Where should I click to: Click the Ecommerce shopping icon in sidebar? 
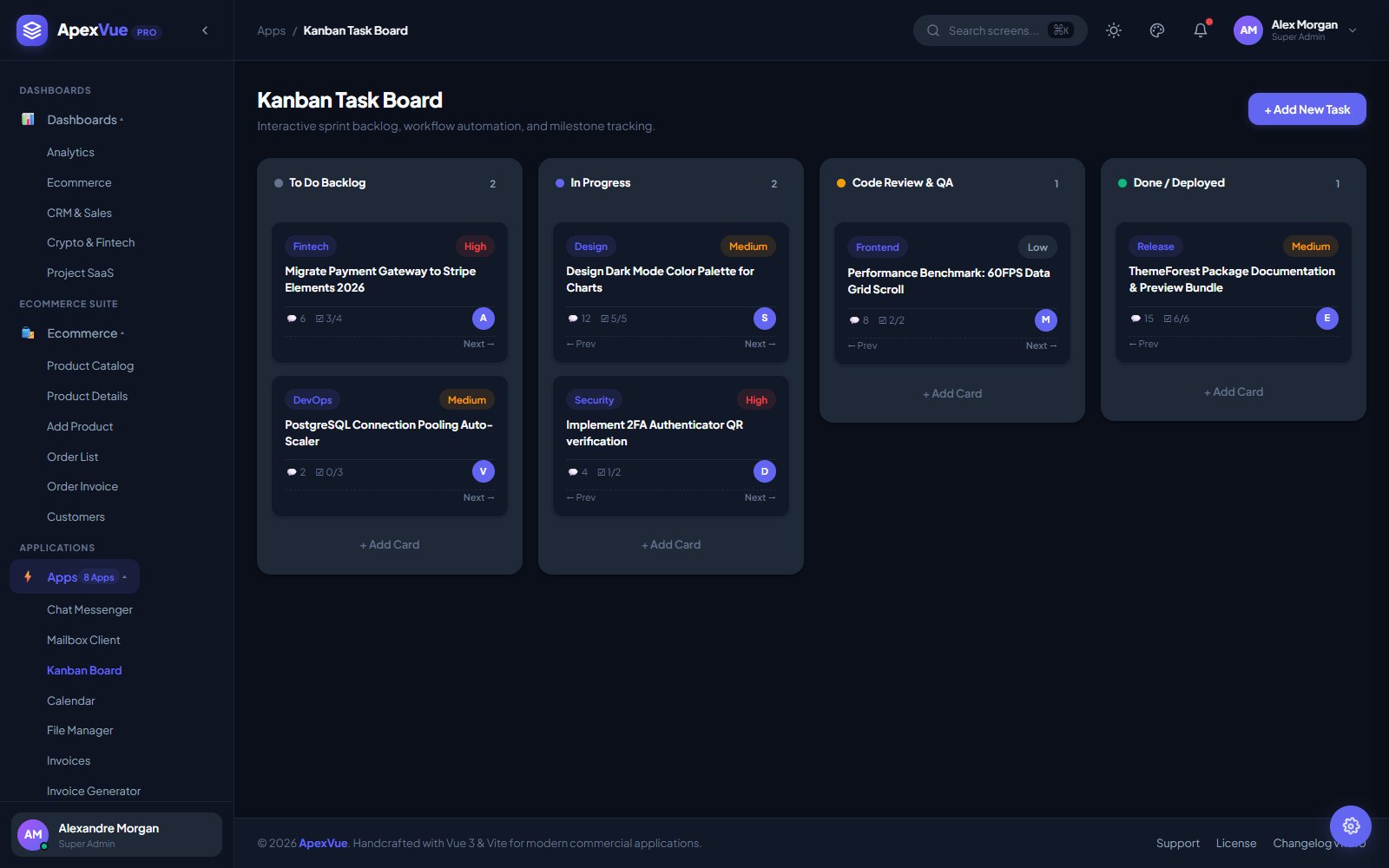click(28, 332)
